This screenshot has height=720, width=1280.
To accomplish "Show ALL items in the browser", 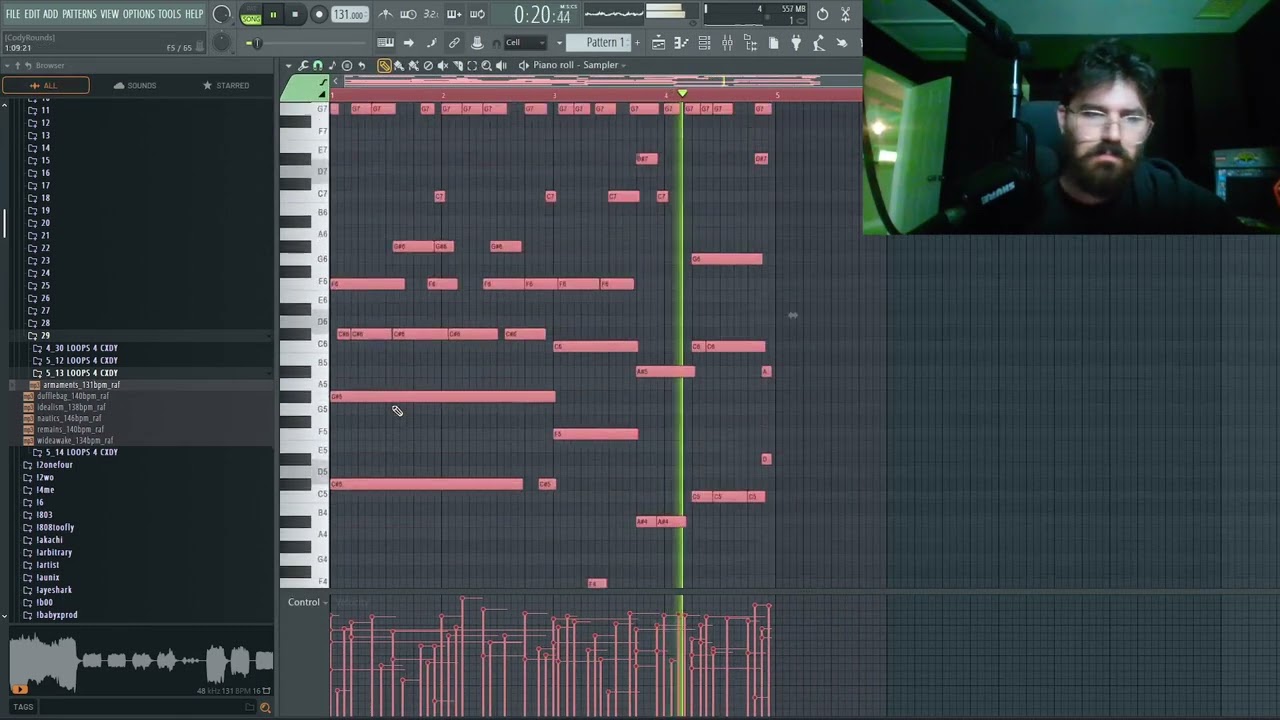I will pyautogui.click(x=46, y=86).
